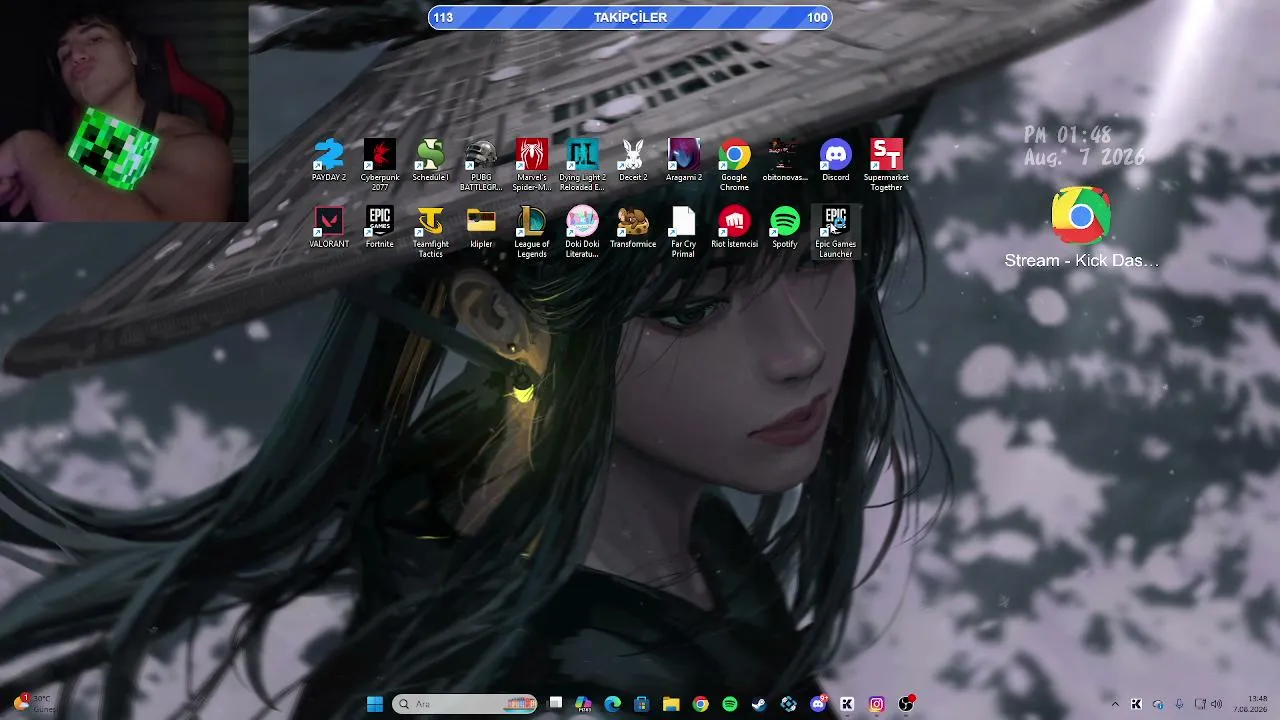The height and width of the screenshot is (720, 1280).
Task: Open the Kick app on the taskbar
Action: click(x=847, y=704)
